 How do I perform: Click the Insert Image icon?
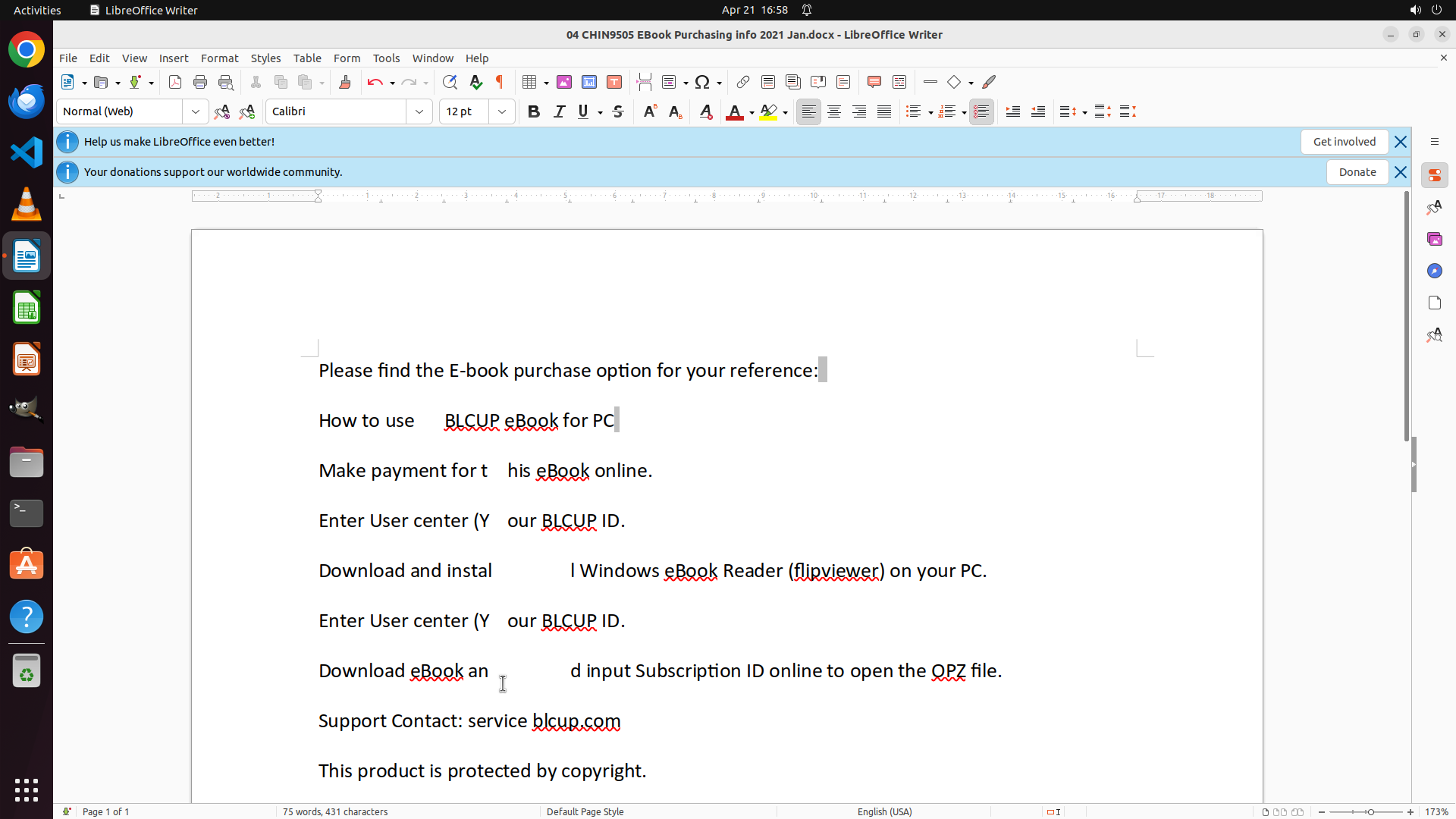click(x=564, y=82)
